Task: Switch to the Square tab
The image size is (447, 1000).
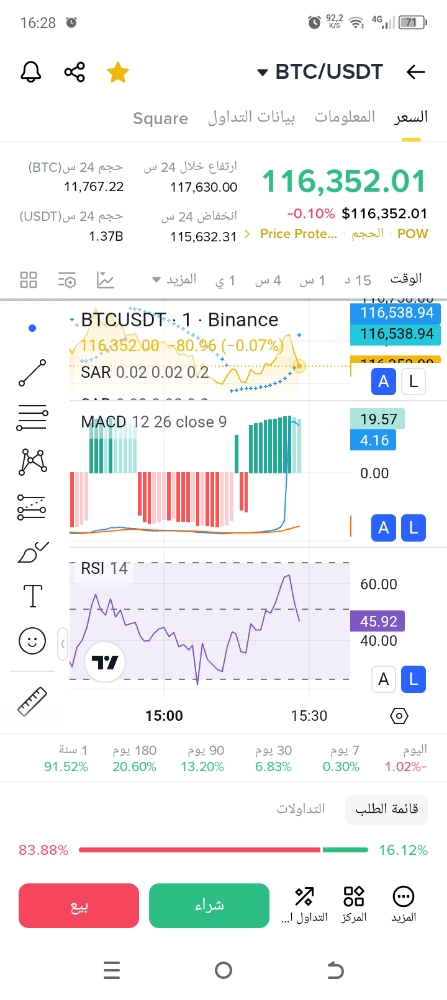Action: coord(161,118)
